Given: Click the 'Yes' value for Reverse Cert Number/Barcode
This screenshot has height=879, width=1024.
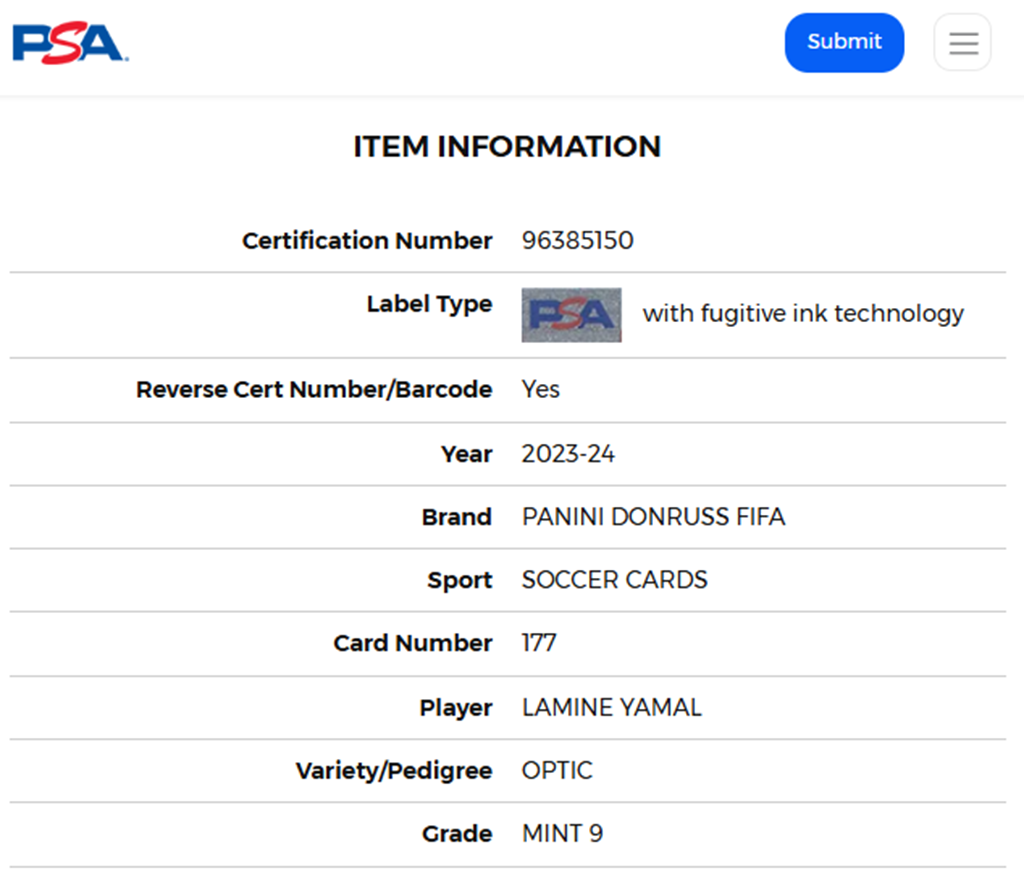Looking at the screenshot, I should 540,390.
